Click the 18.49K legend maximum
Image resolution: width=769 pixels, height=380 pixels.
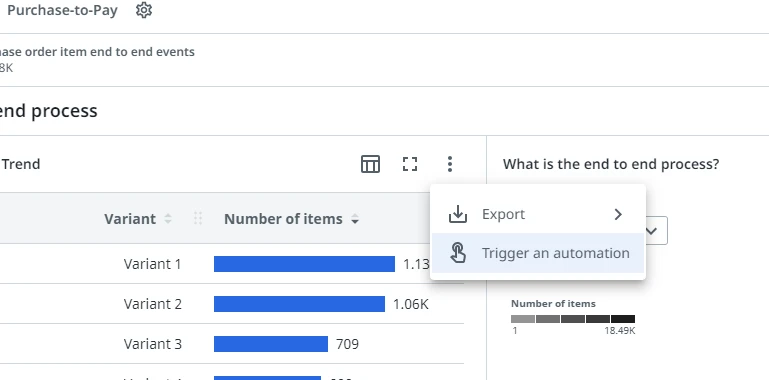point(619,331)
